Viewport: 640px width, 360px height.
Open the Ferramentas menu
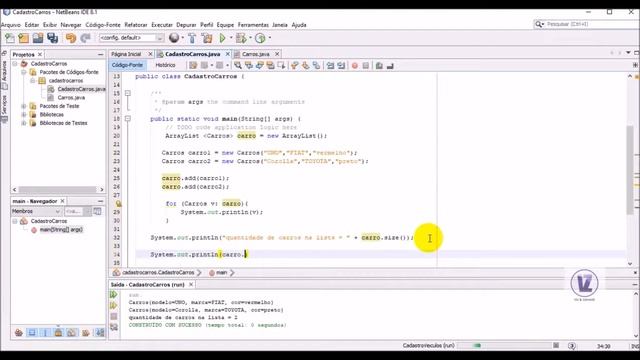pyautogui.click(x=253, y=25)
